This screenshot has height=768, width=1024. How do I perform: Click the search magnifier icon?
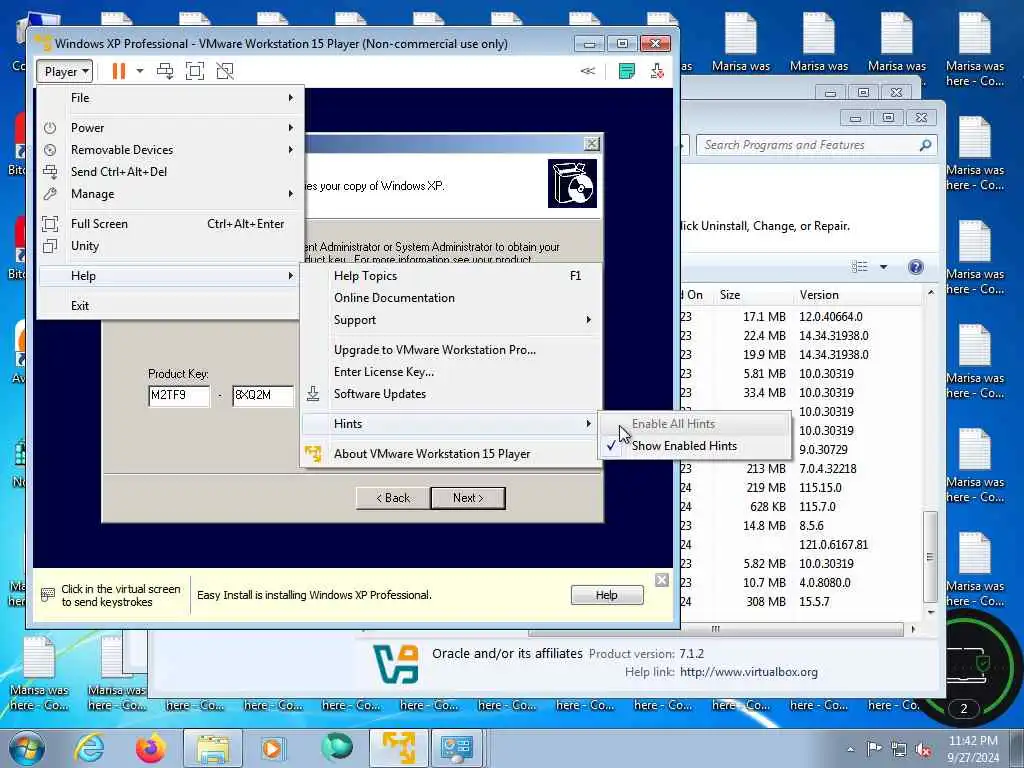point(925,145)
